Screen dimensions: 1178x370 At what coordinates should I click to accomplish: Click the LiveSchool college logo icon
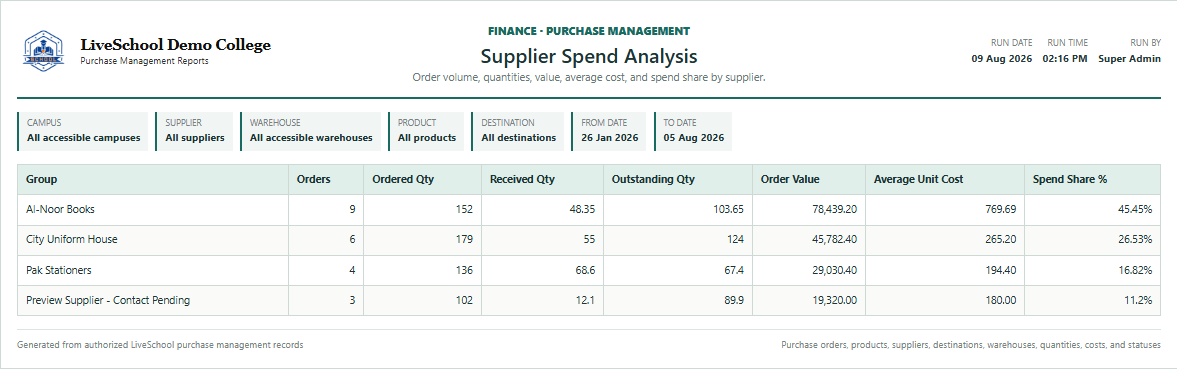[44, 51]
